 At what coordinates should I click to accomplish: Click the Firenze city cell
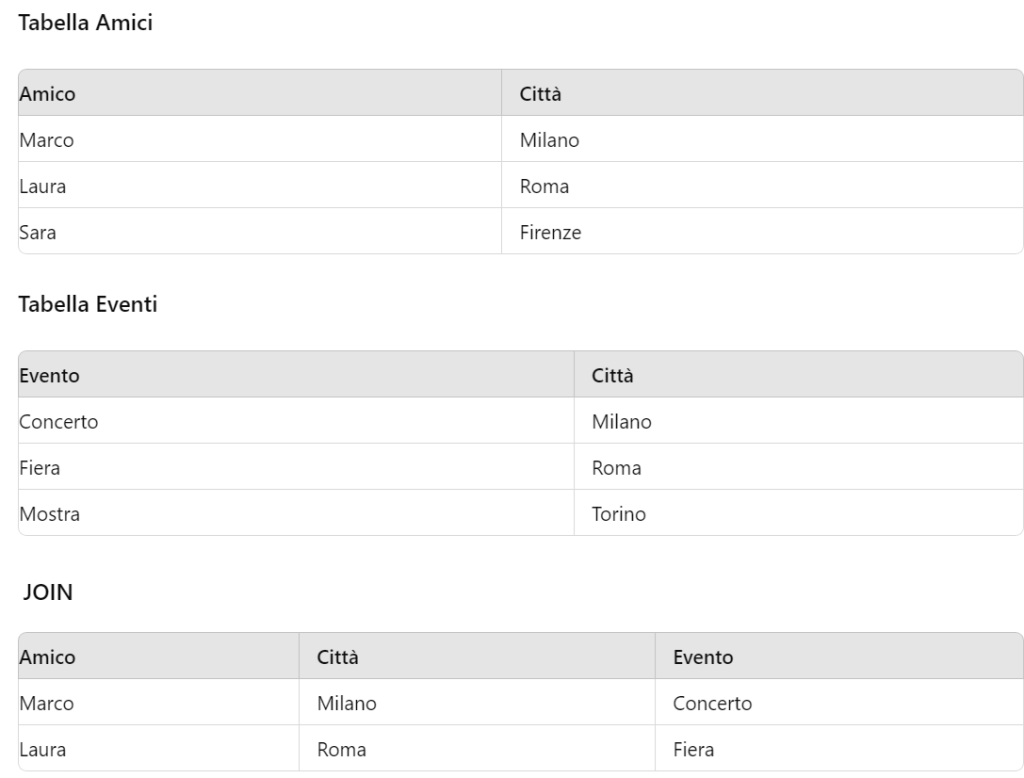(x=550, y=233)
